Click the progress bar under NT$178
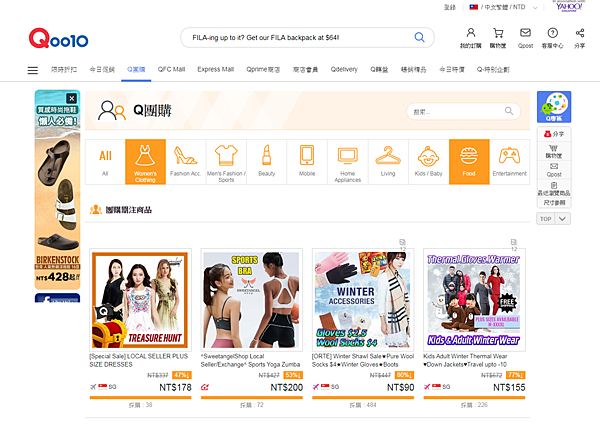600x427 pixels. coord(140,398)
